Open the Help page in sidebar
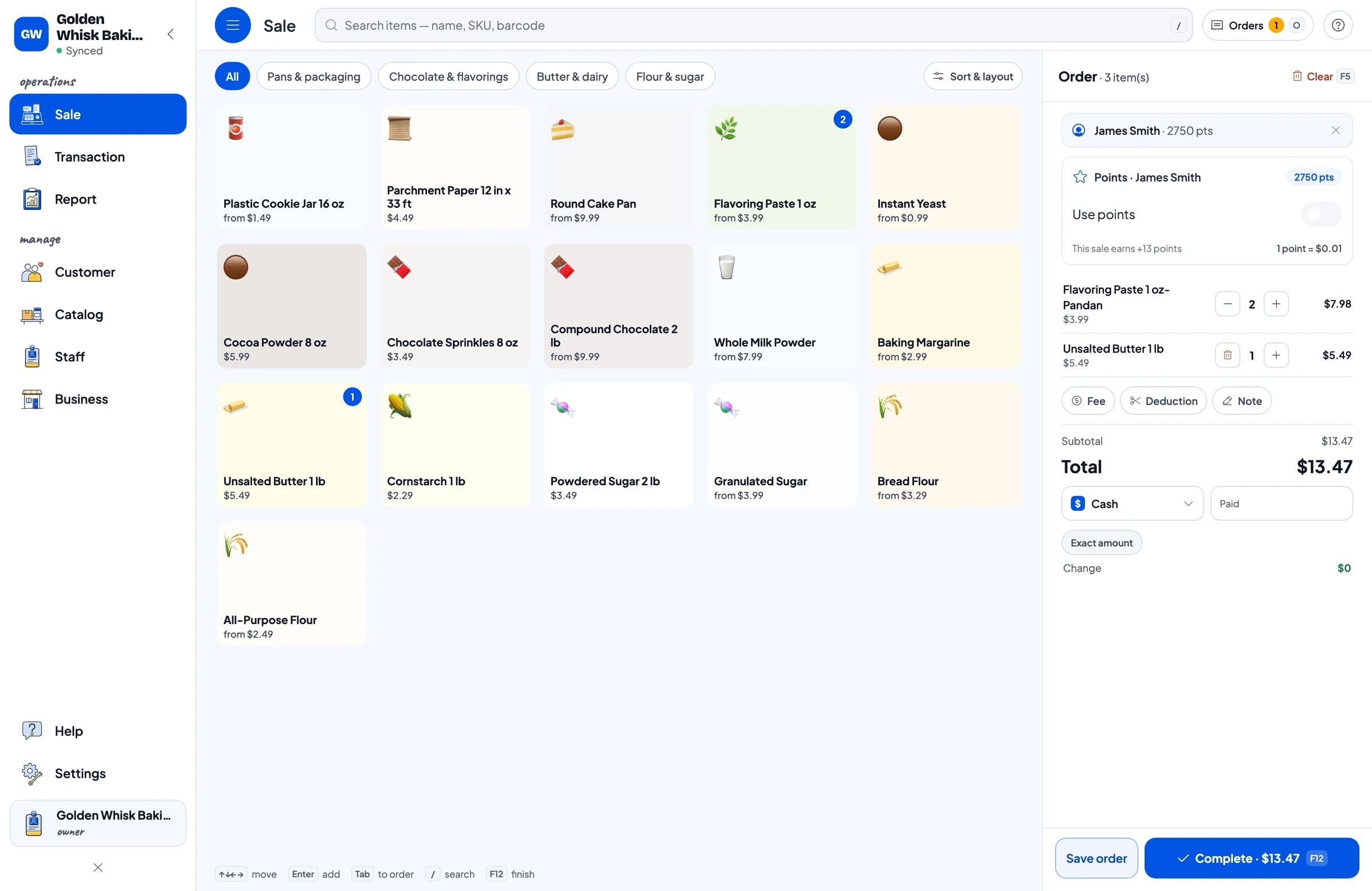 [x=98, y=731]
